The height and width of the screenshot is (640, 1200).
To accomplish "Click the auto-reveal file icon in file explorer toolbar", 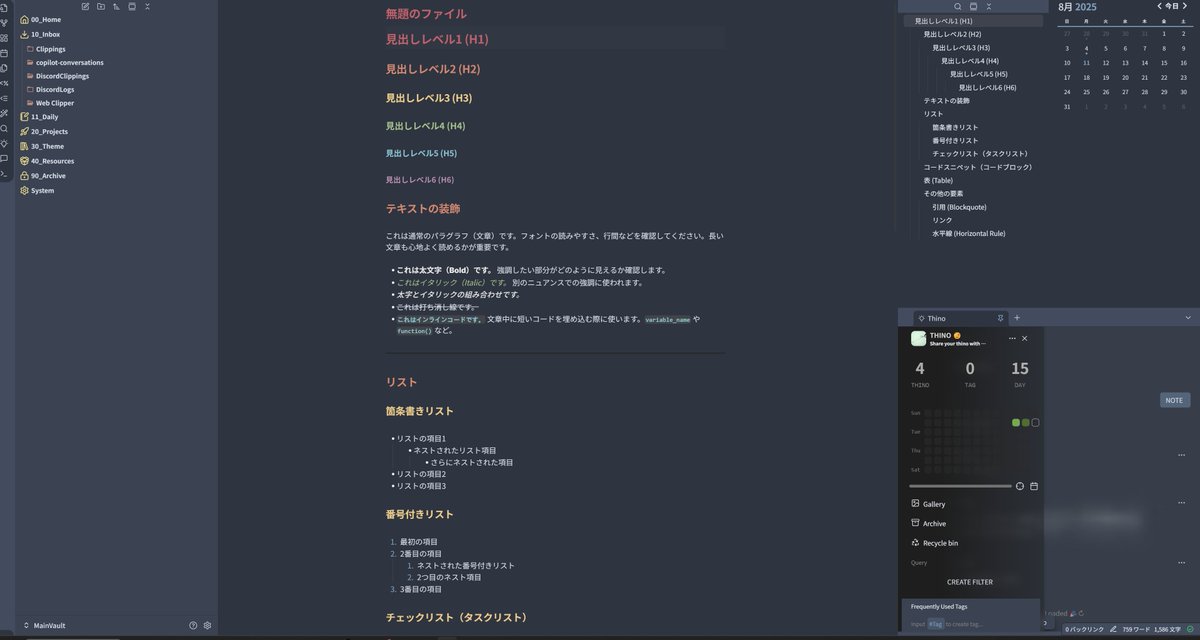I will tap(132, 6).
